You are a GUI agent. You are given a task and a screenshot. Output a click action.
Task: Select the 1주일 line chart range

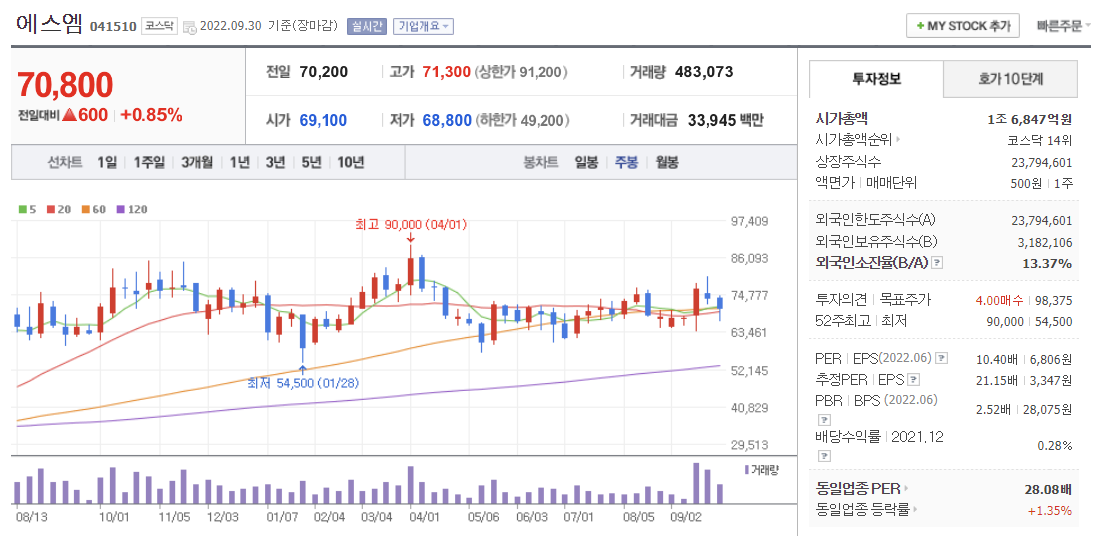point(149,162)
